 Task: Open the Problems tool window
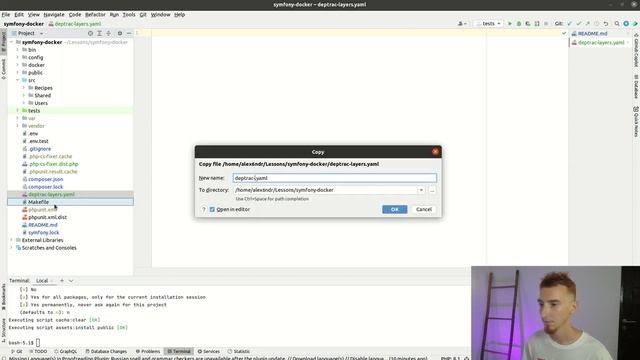148,351
